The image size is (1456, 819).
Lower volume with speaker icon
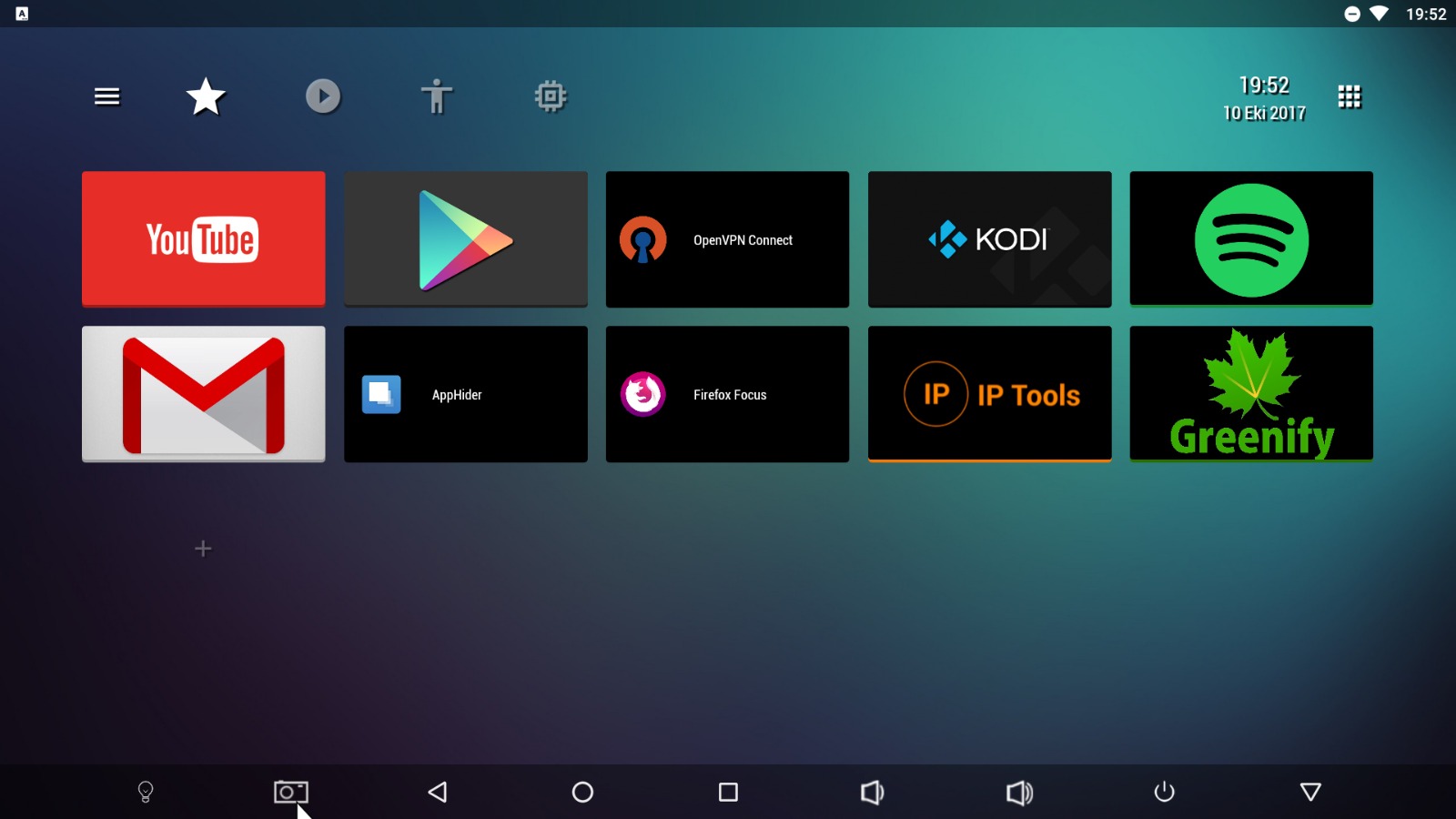coord(873,793)
